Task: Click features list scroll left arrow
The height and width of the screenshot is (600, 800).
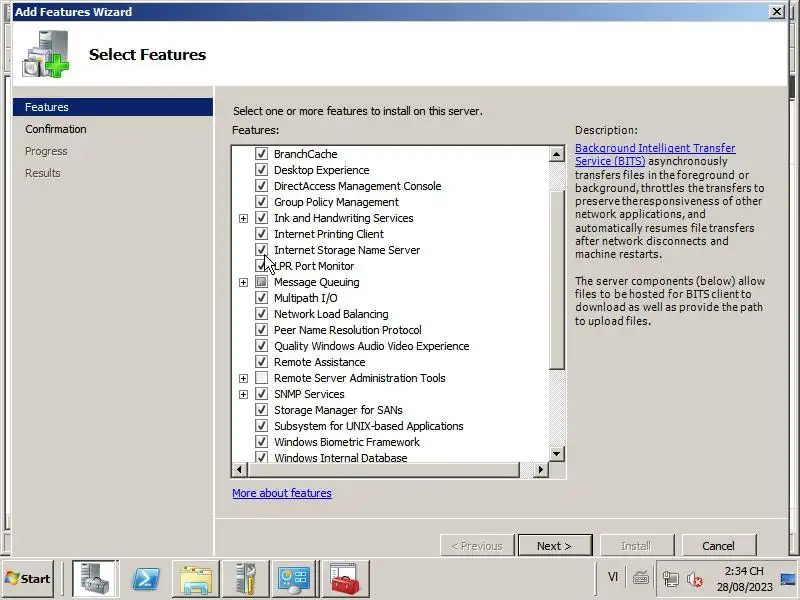Action: pos(239,469)
